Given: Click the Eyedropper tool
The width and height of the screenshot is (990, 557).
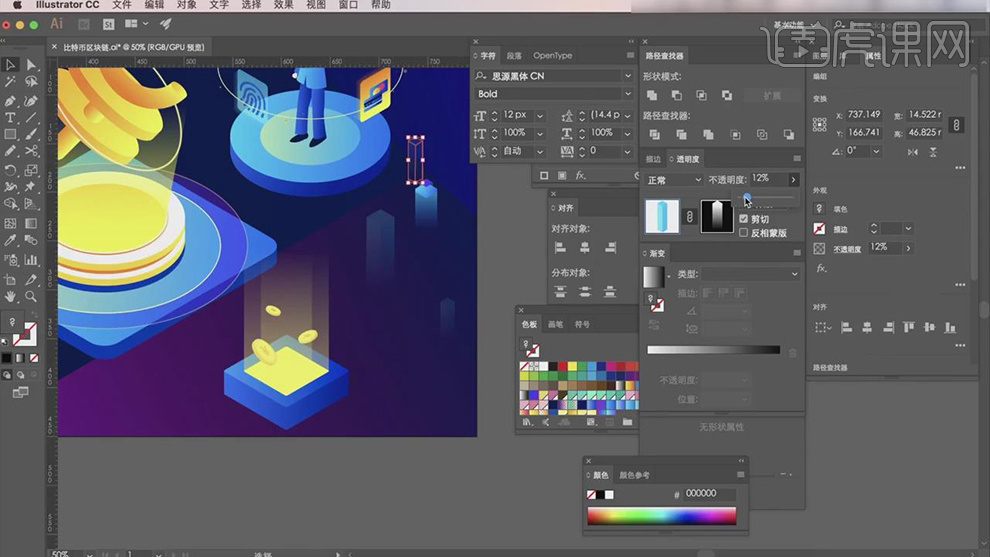Looking at the screenshot, I should pos(11,242).
